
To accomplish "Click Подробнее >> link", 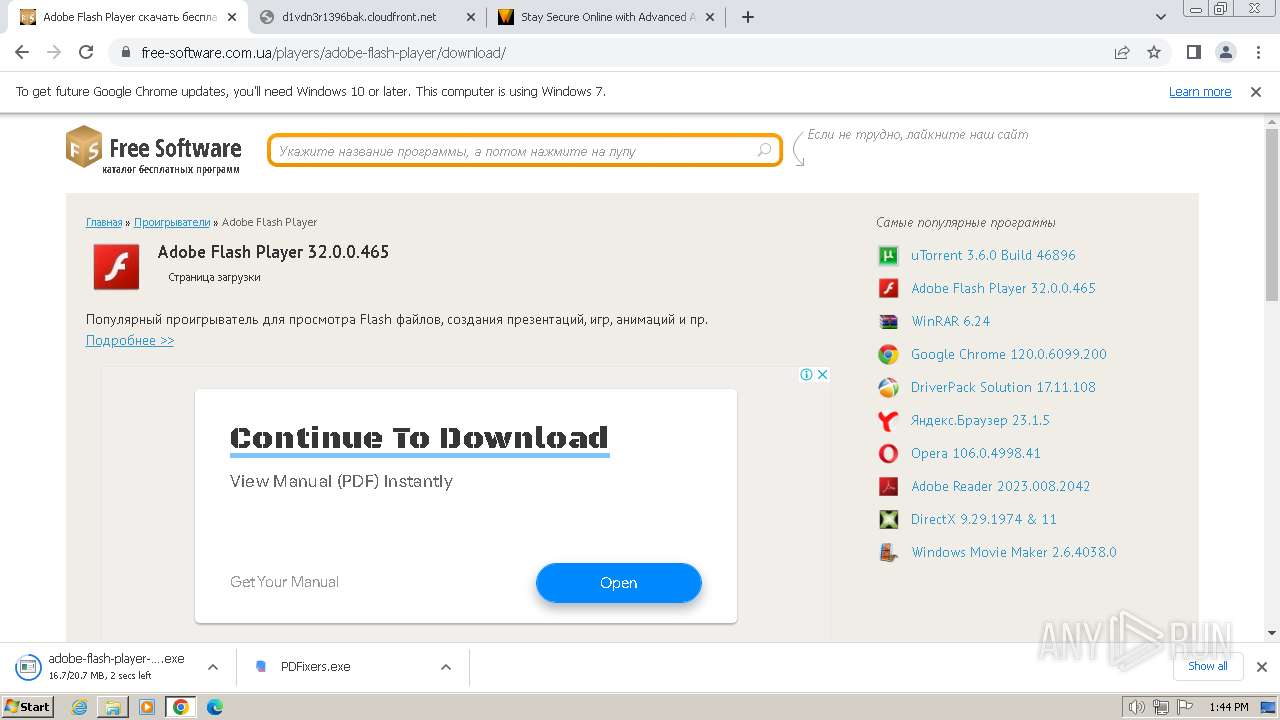I will tap(130, 341).
